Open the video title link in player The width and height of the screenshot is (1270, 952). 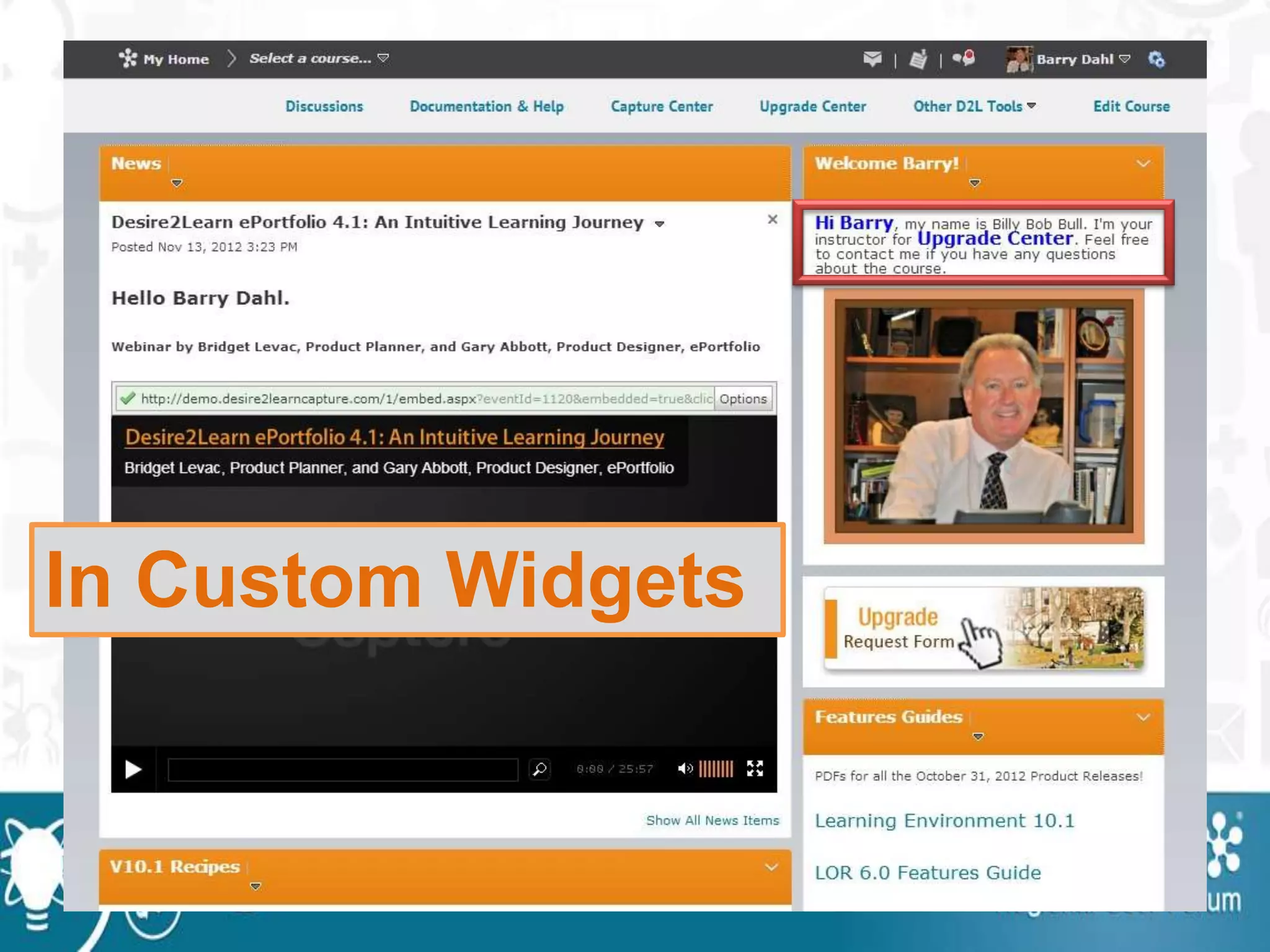[394, 437]
